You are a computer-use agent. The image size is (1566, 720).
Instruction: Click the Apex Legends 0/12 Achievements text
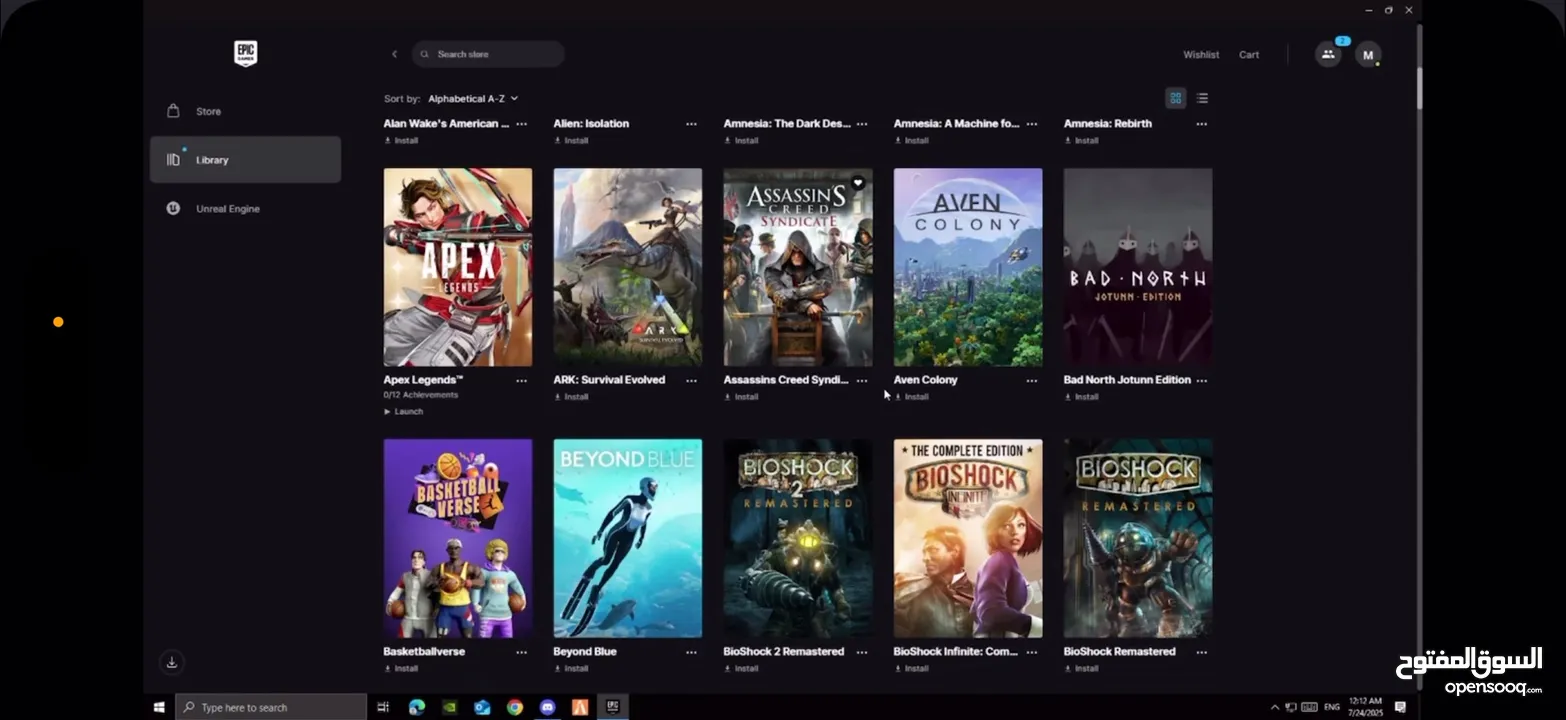tap(421, 395)
